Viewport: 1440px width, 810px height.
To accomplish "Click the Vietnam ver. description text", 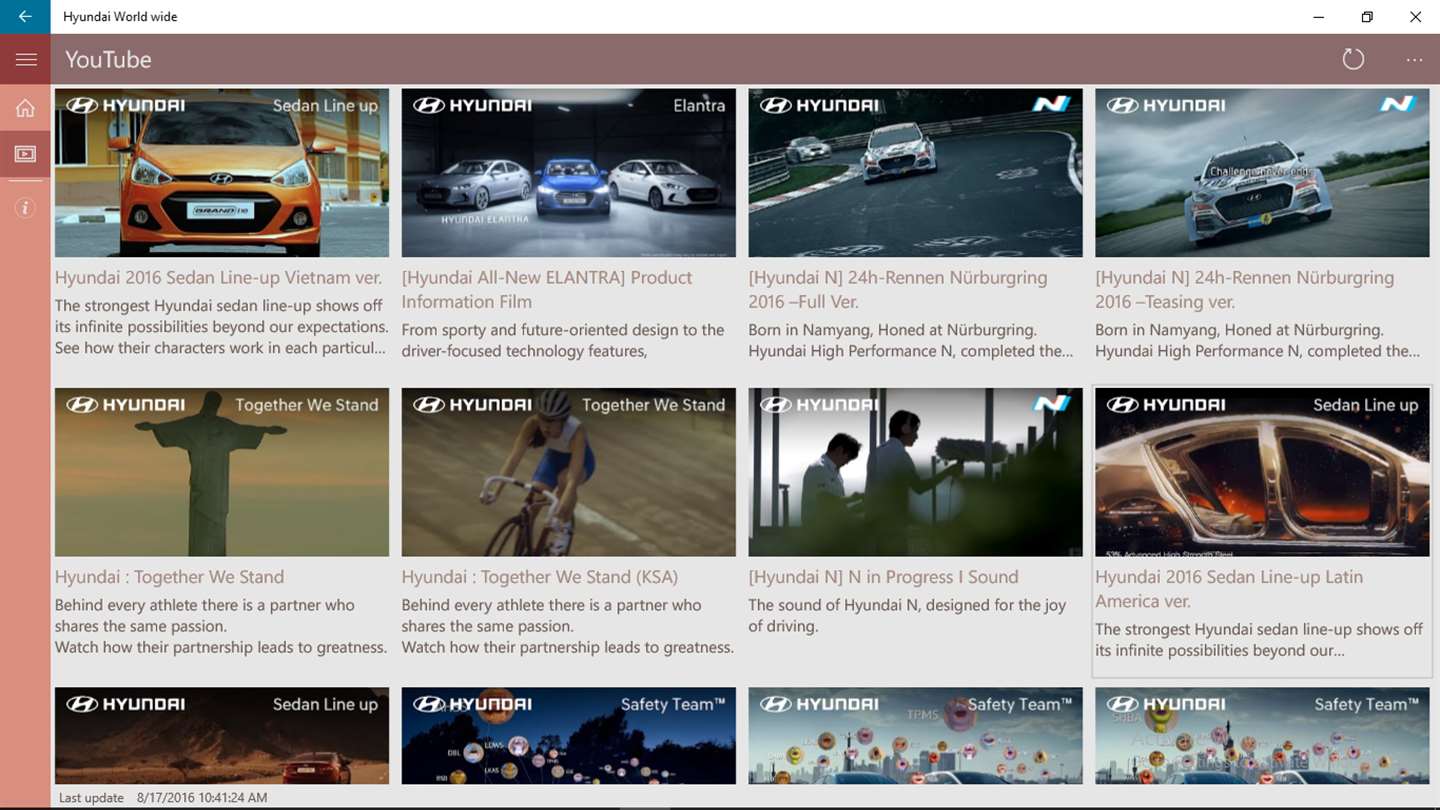I will (x=221, y=327).
